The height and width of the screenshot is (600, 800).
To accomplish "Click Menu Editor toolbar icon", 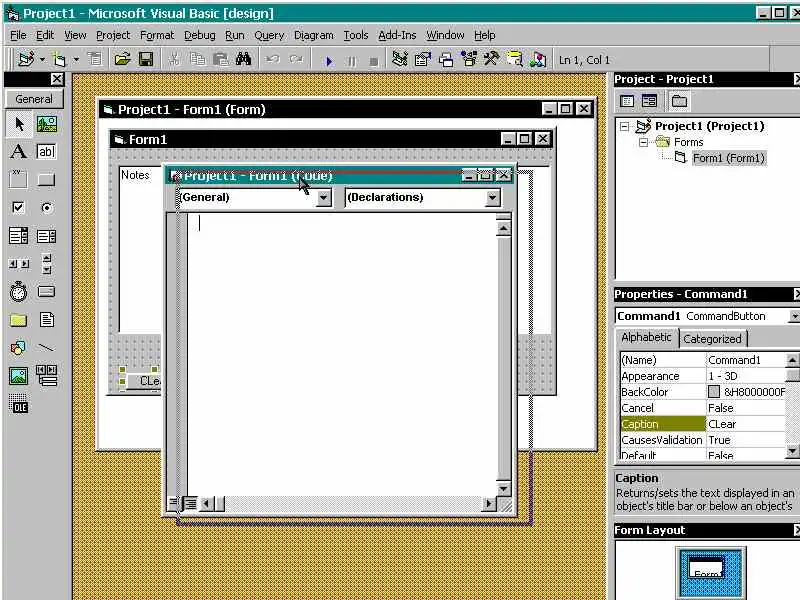I will tap(95, 60).
